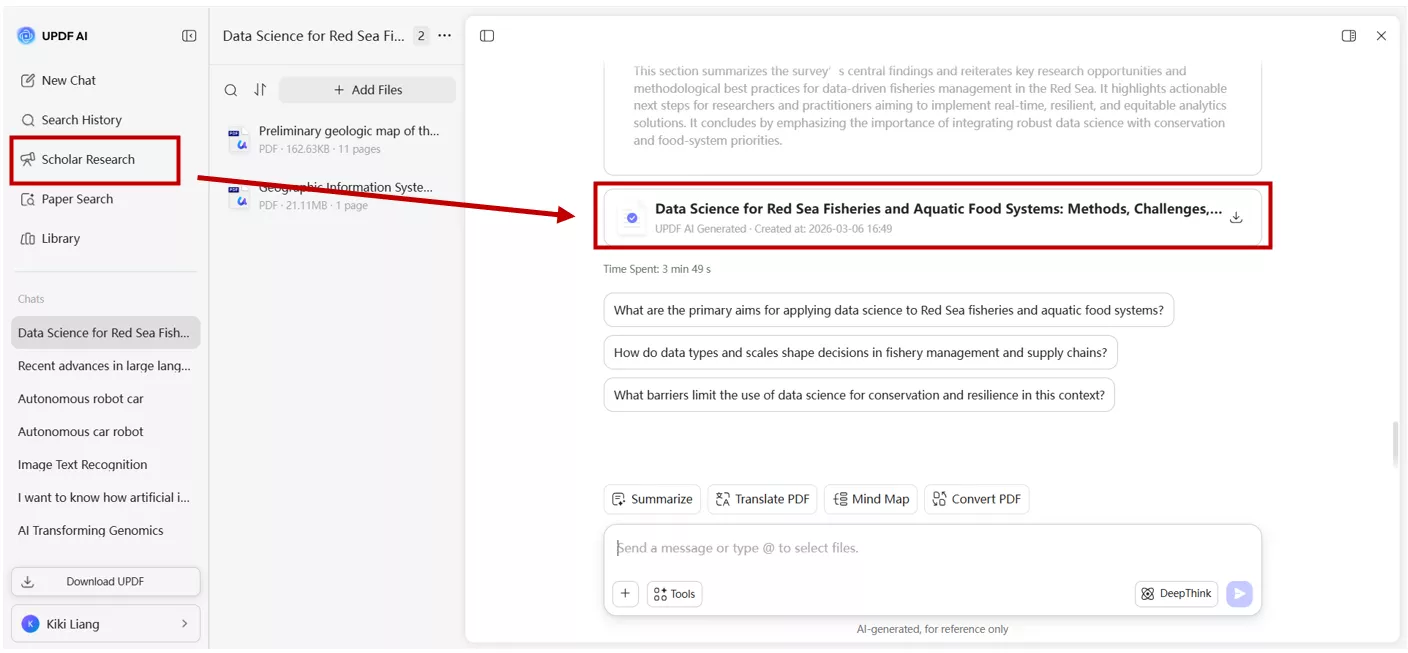Click the Mind Map button

[870, 499]
